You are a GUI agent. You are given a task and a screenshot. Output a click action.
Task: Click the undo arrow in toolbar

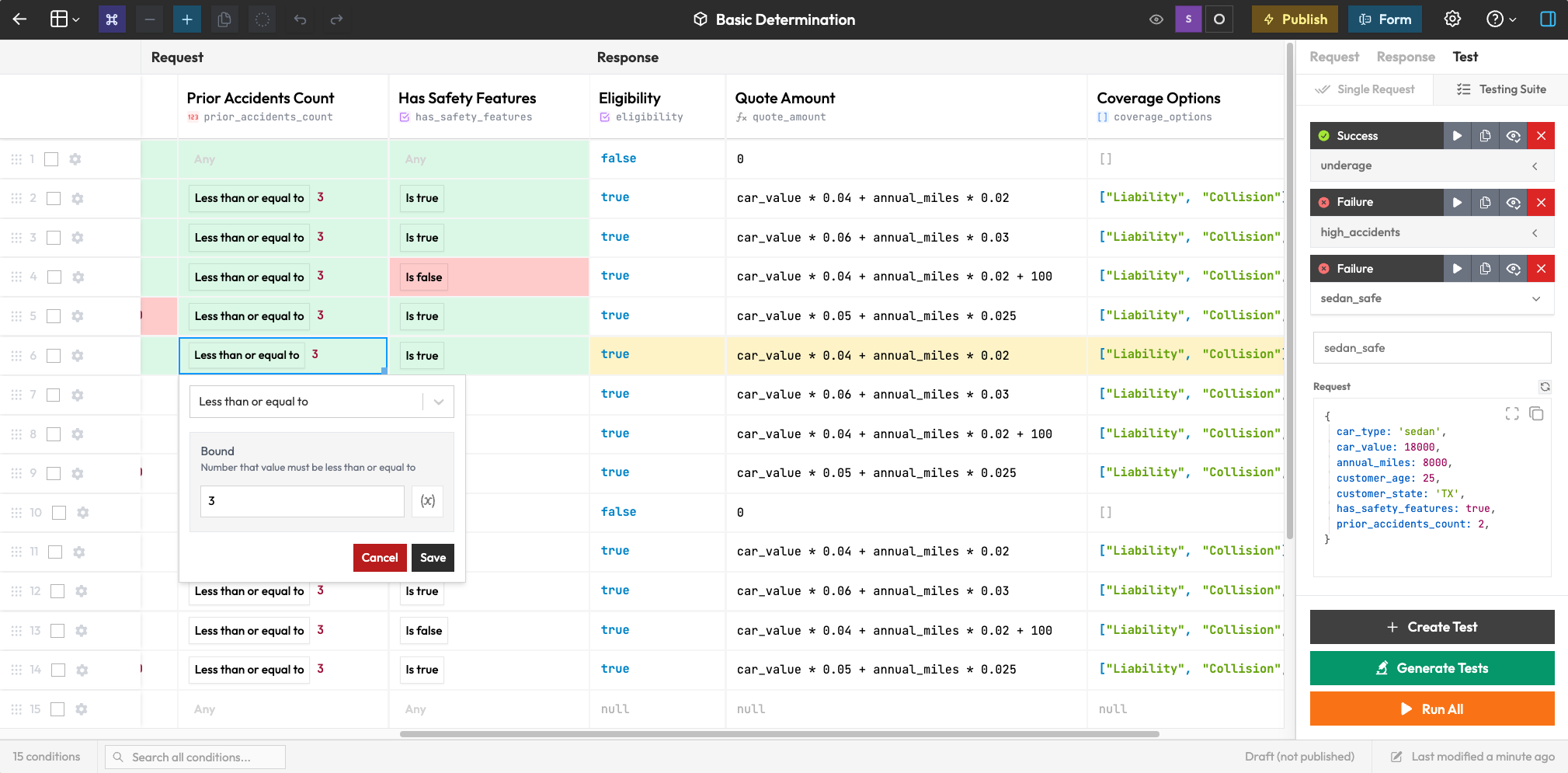pyautogui.click(x=300, y=19)
